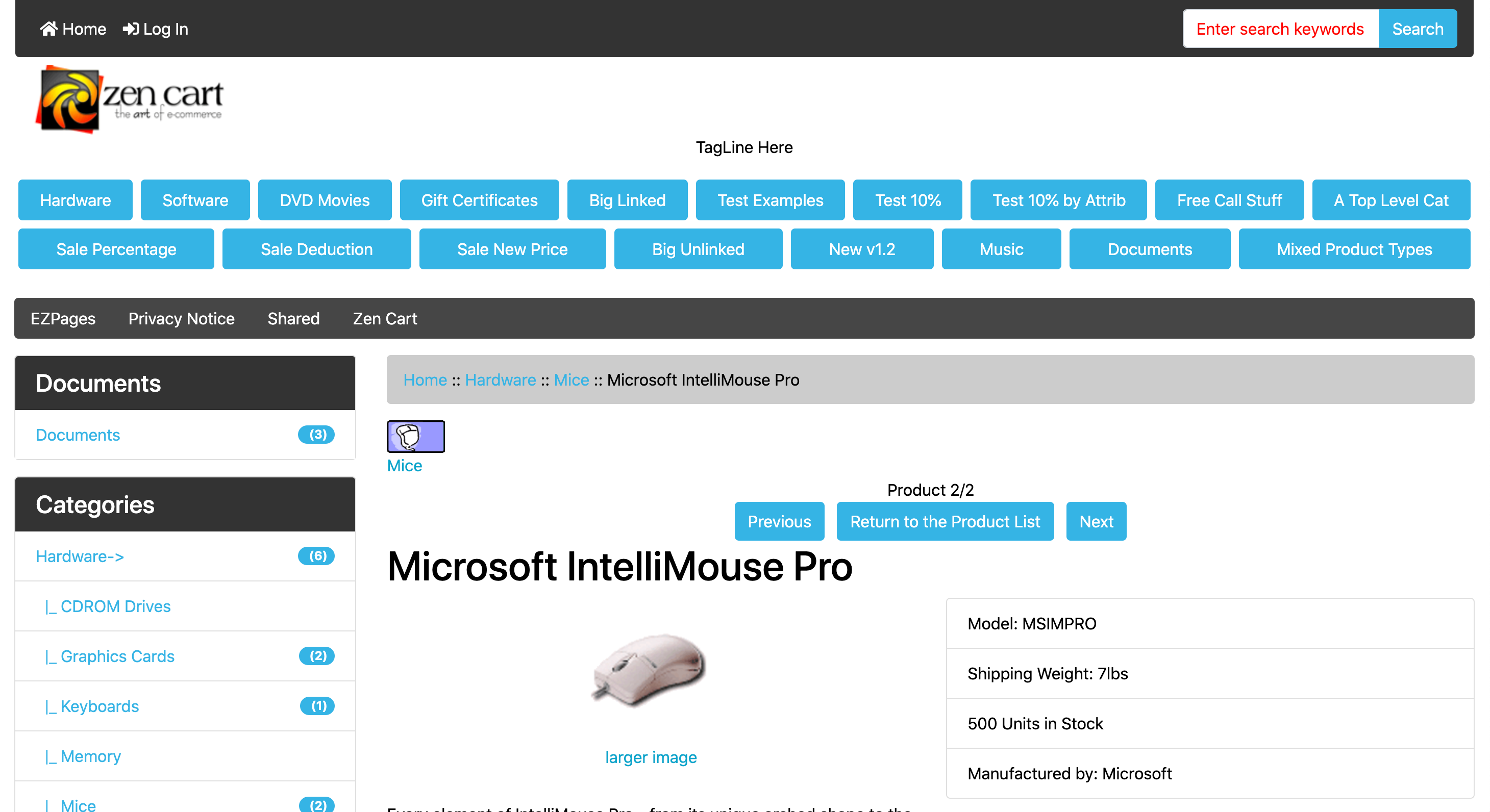This screenshot has height=812, width=1490.
Task: Expand the Categories sidebar section
Action: point(185,504)
